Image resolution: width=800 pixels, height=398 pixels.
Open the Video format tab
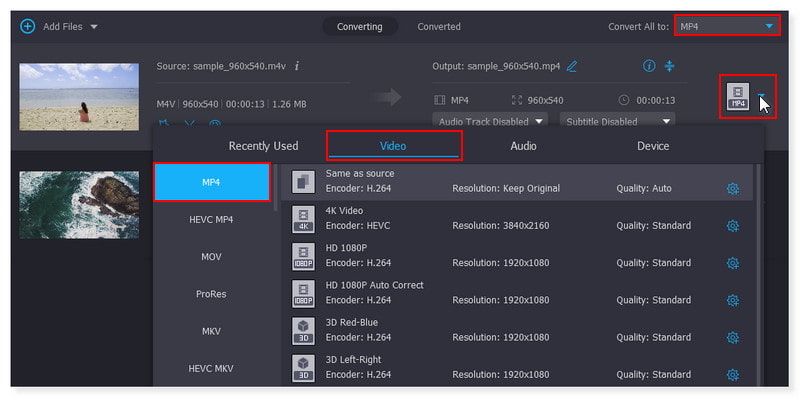(x=393, y=146)
